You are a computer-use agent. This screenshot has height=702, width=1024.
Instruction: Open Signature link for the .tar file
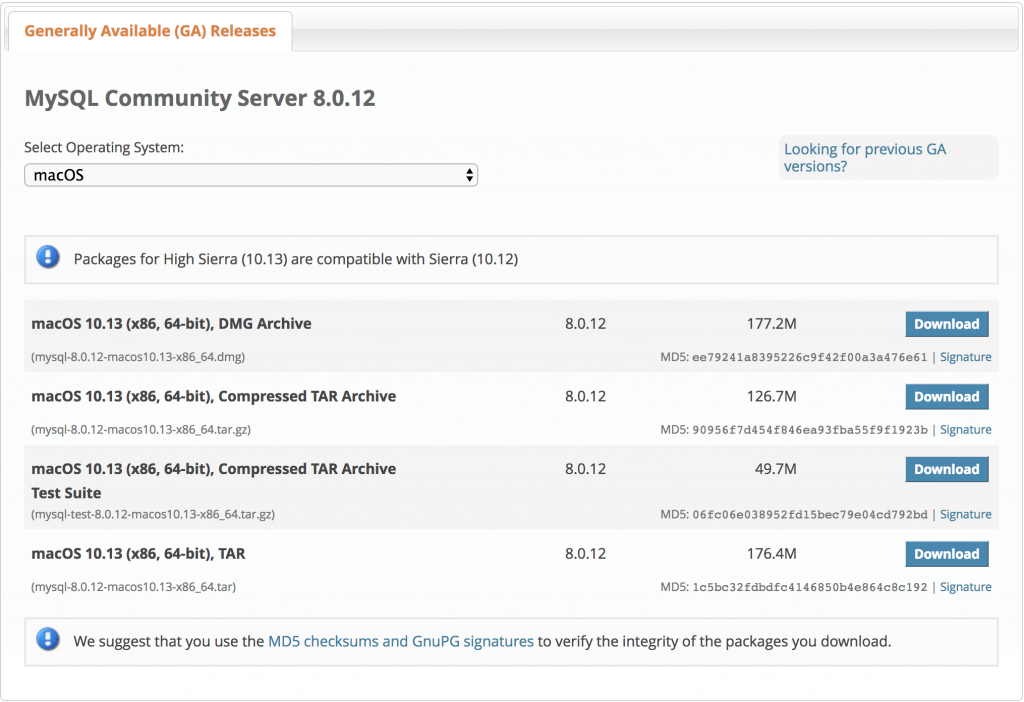(x=965, y=587)
